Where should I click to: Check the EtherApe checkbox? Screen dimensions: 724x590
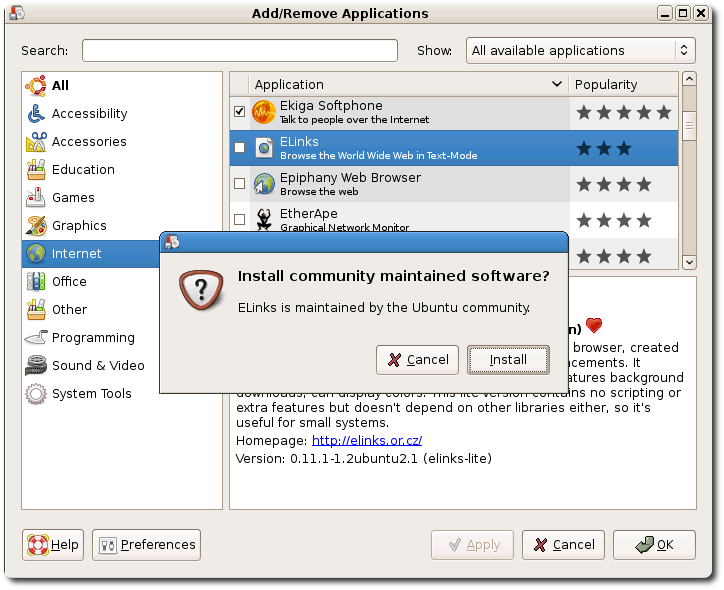(240, 219)
